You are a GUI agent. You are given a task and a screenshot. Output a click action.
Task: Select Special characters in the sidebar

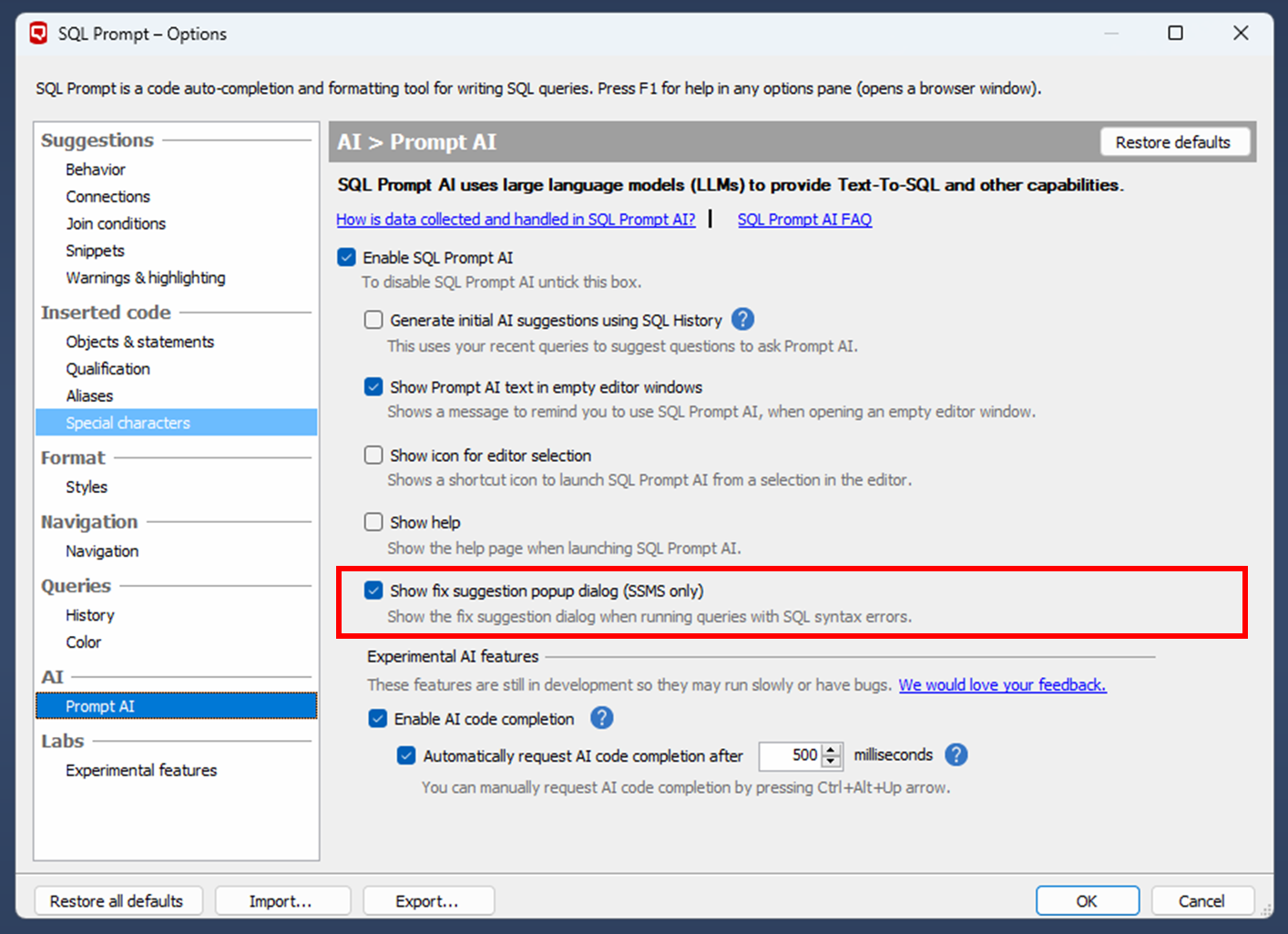point(128,423)
